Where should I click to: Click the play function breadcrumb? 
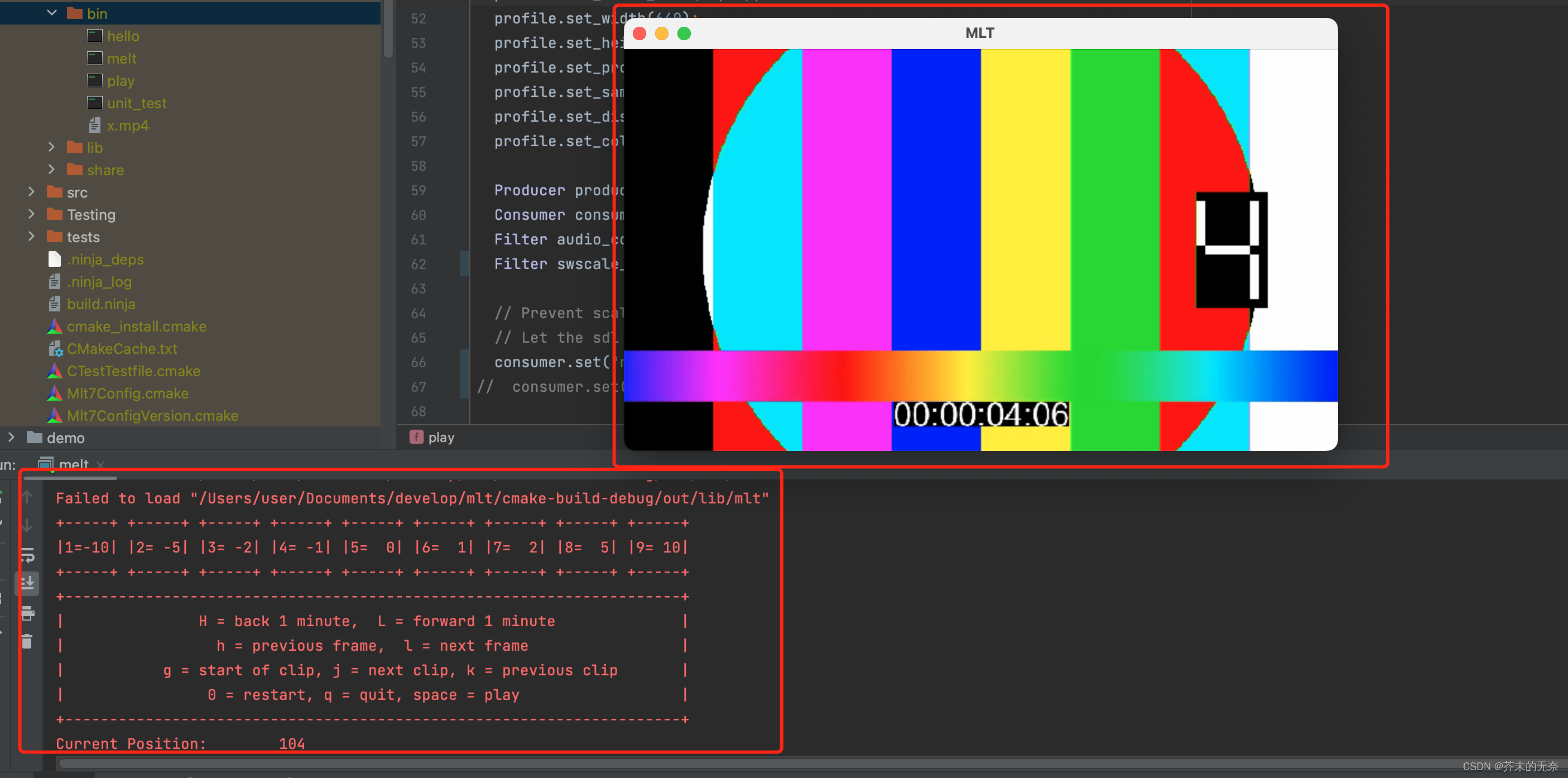click(x=440, y=437)
